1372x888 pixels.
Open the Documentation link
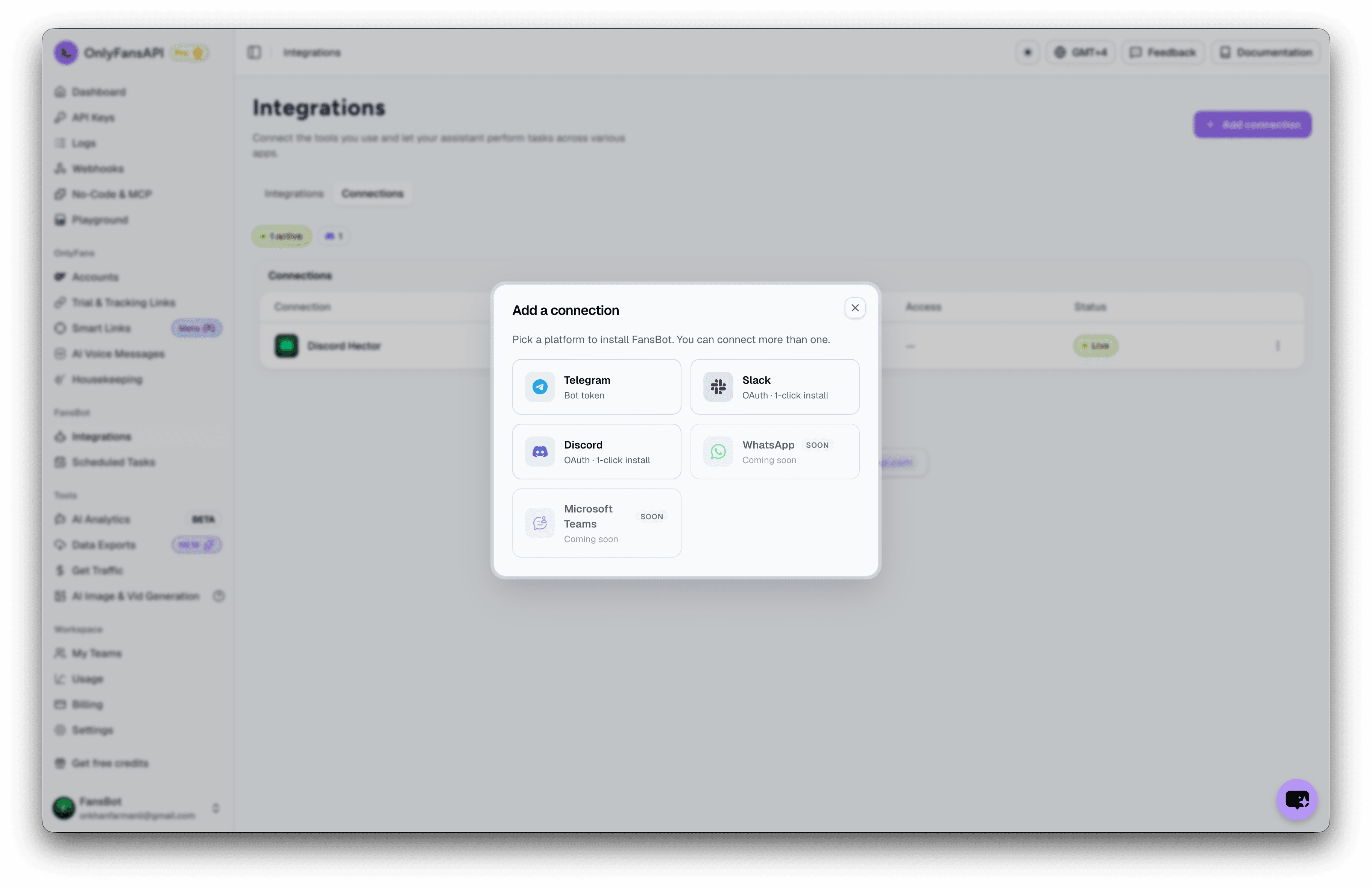(1266, 52)
